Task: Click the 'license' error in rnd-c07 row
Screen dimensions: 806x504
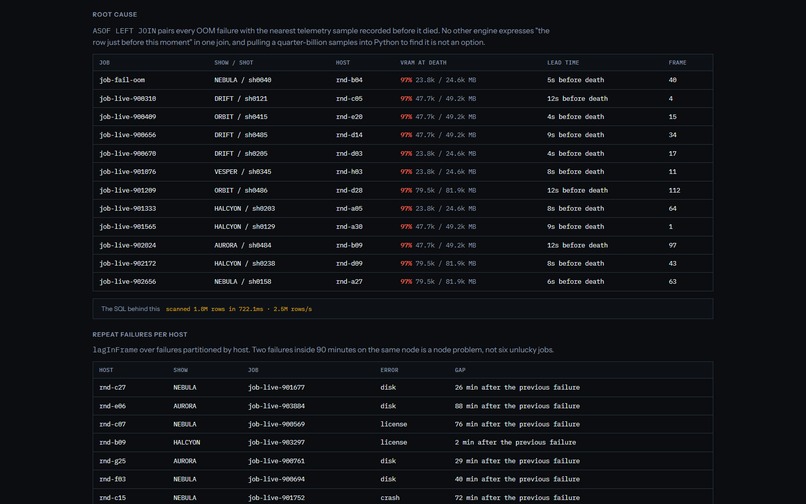Action: pyautogui.click(x=394, y=424)
